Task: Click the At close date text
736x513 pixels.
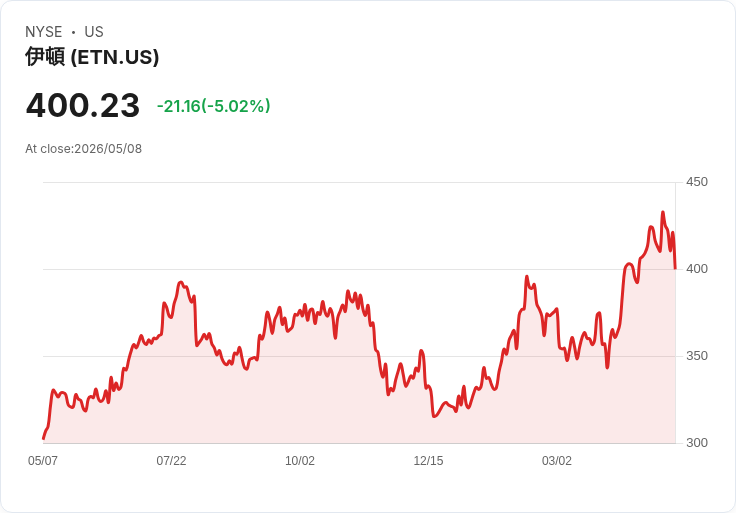Action: [x=84, y=149]
